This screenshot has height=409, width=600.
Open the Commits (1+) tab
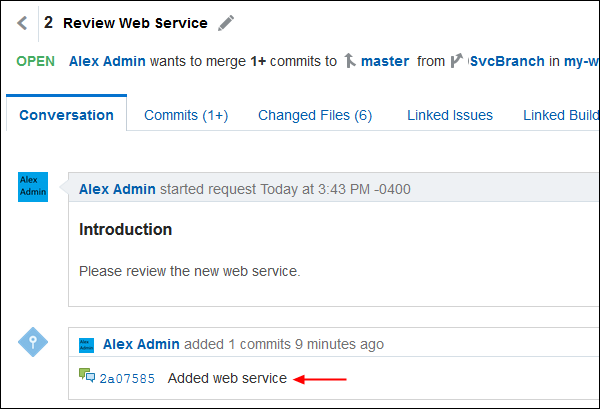(x=186, y=115)
